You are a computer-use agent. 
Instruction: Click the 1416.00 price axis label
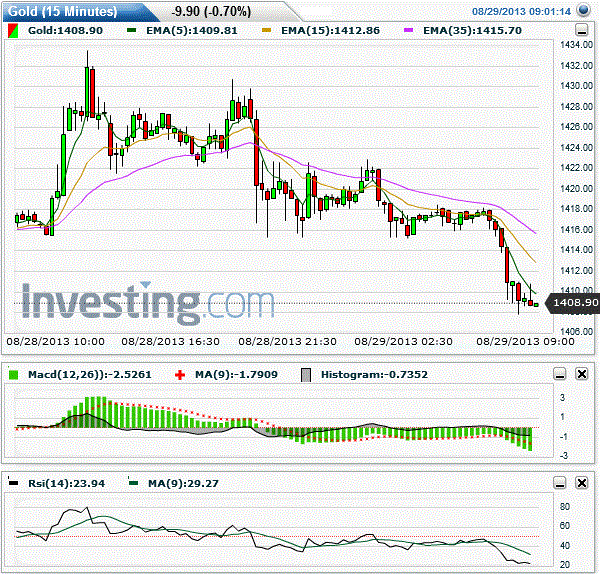coord(577,229)
